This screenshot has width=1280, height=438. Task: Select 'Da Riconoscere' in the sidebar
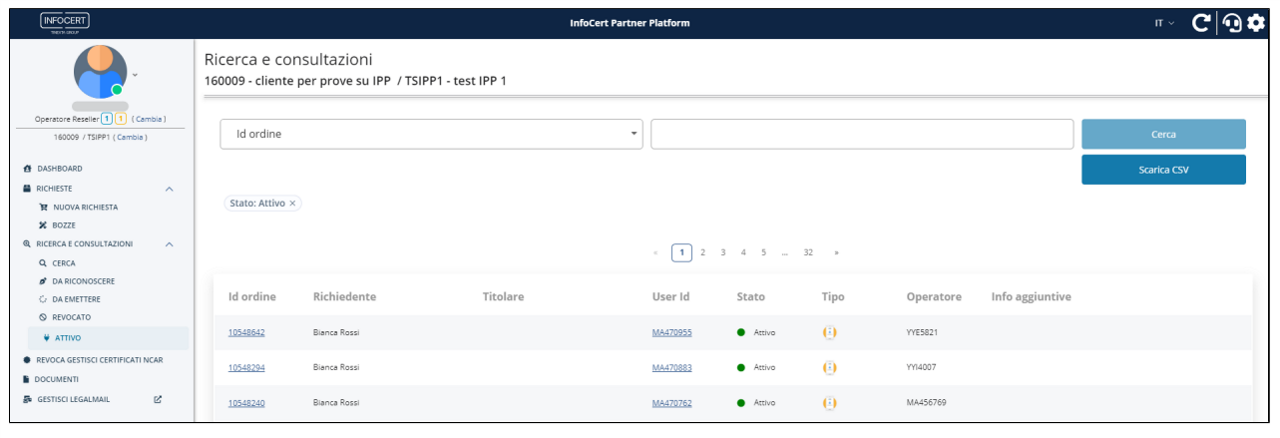(x=76, y=281)
